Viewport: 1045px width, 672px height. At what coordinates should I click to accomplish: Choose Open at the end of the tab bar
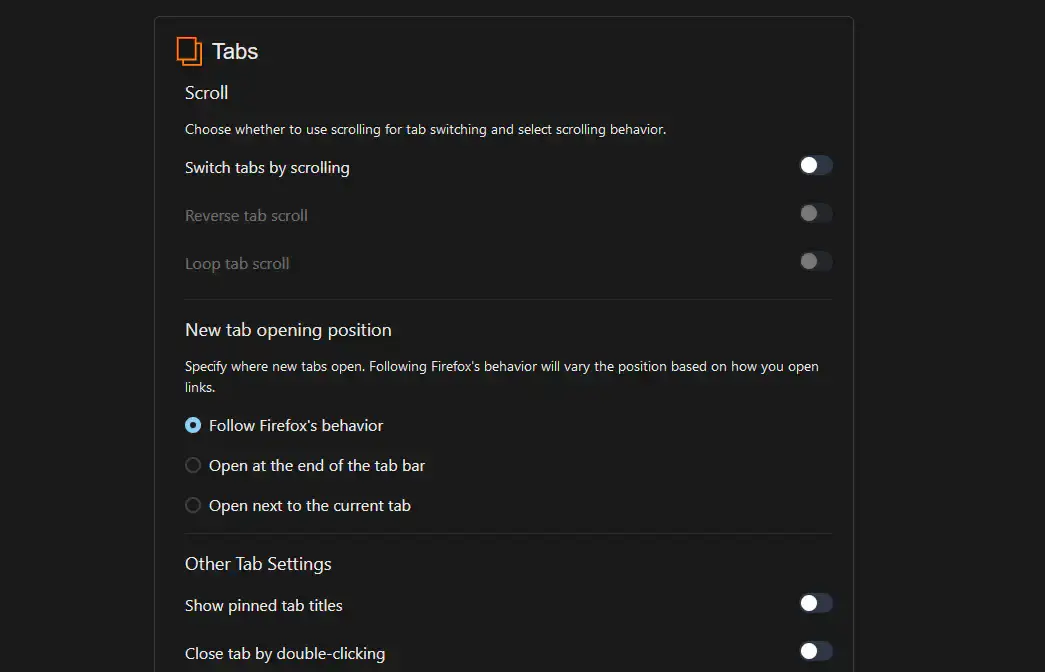coord(192,465)
